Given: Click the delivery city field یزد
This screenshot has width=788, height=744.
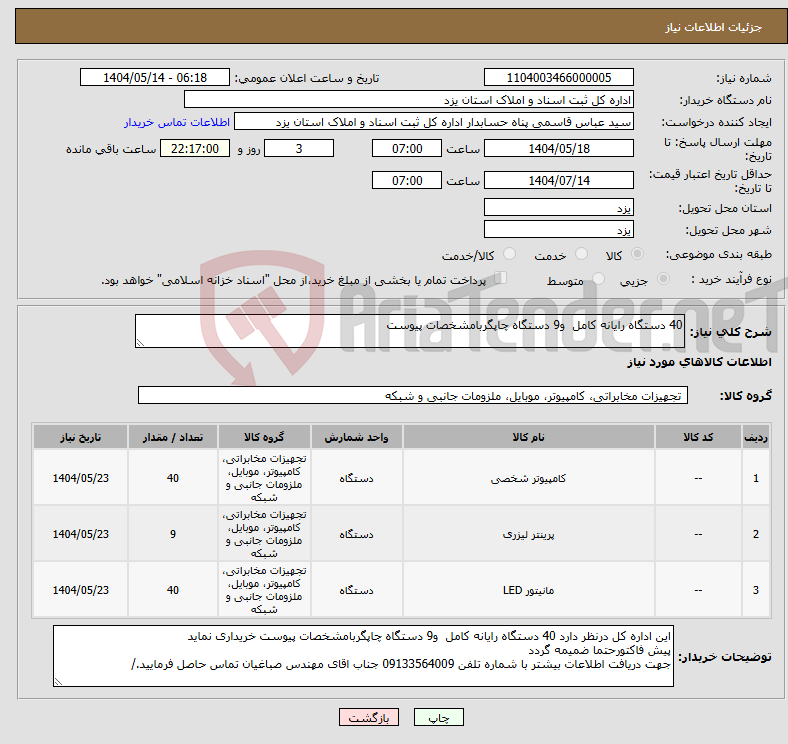Looking at the screenshot, I should (x=558, y=230).
